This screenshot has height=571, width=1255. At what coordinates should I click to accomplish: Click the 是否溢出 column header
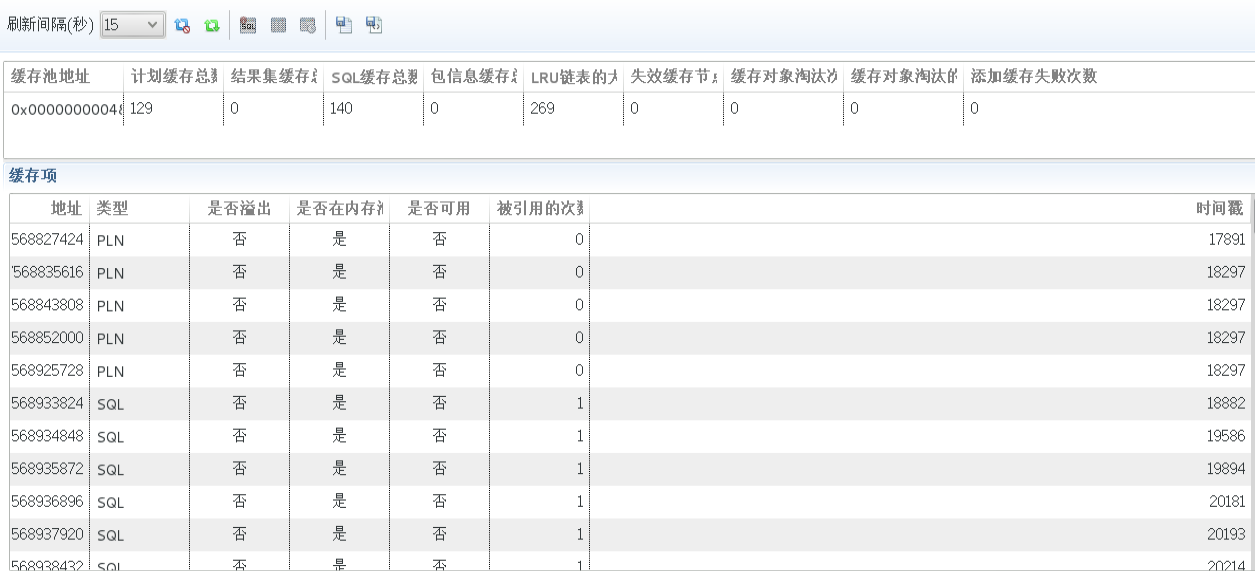pos(239,208)
